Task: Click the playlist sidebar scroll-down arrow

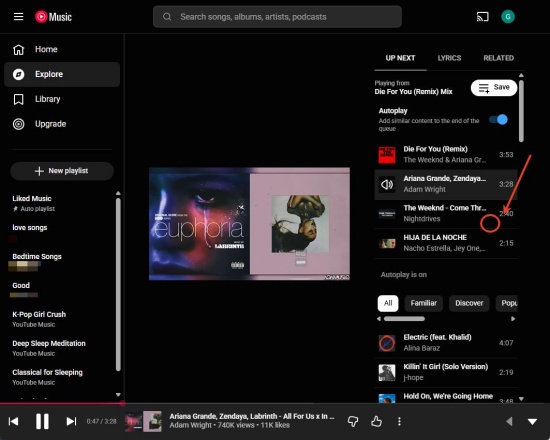Action: point(118,395)
